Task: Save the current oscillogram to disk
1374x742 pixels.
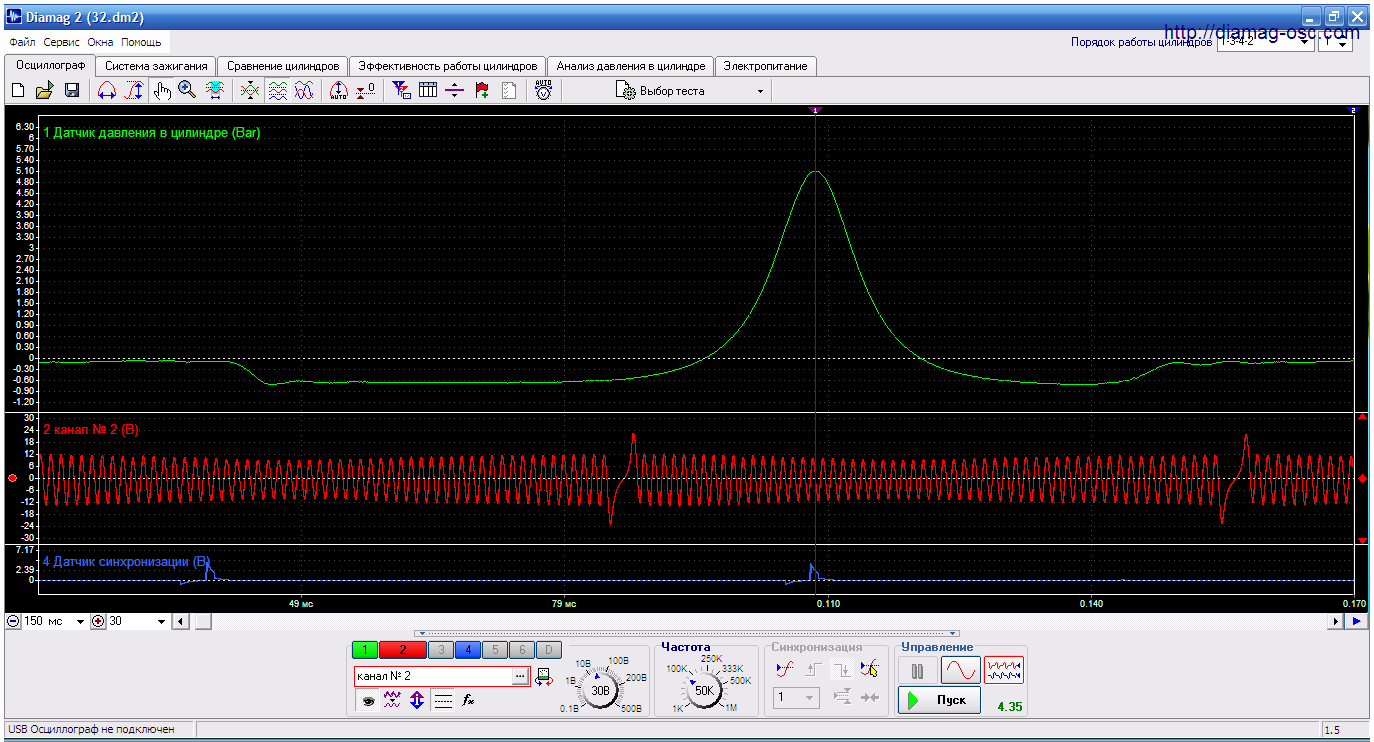Action: coord(72,91)
